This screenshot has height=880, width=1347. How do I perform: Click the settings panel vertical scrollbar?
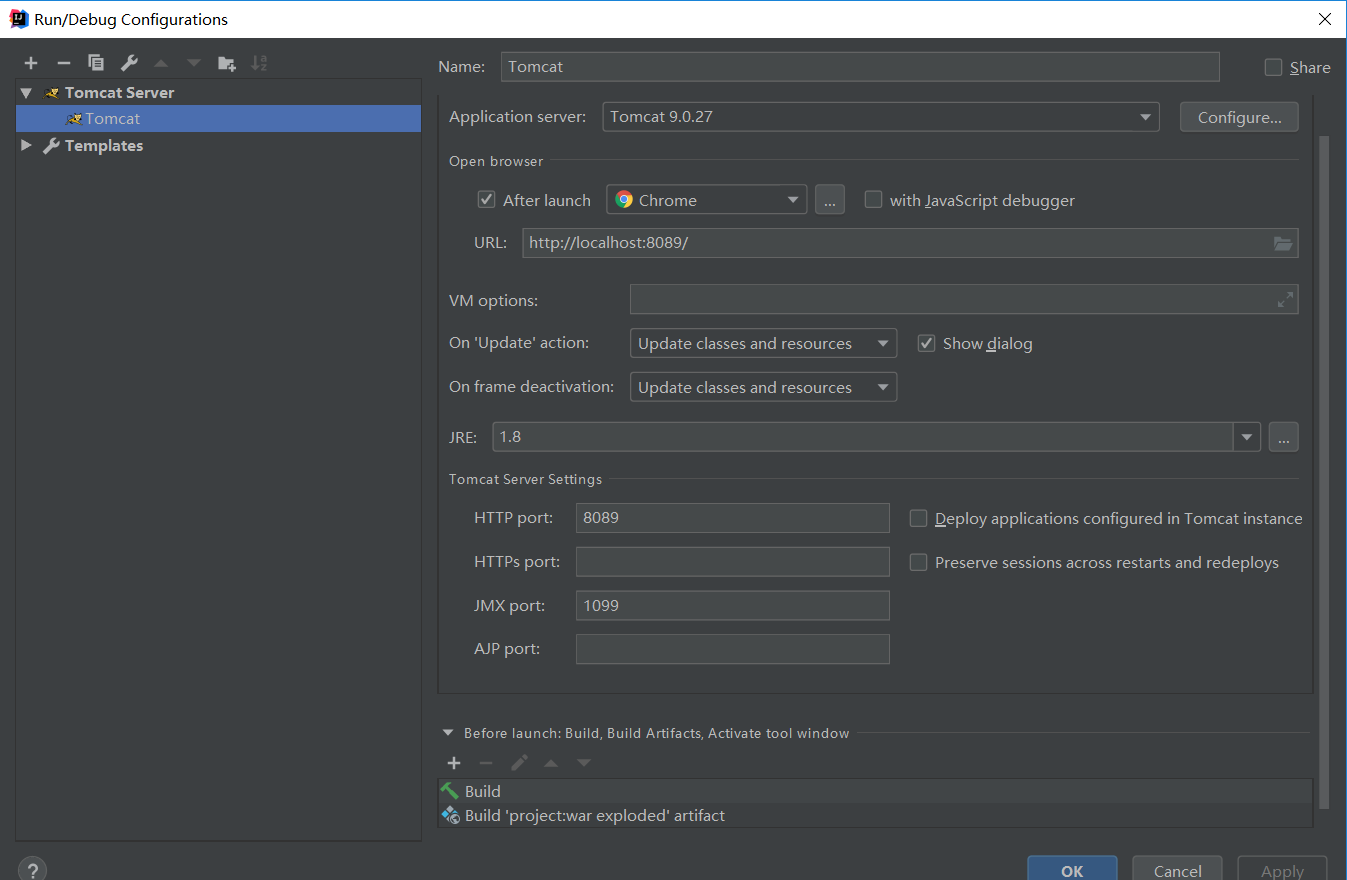point(1324,470)
